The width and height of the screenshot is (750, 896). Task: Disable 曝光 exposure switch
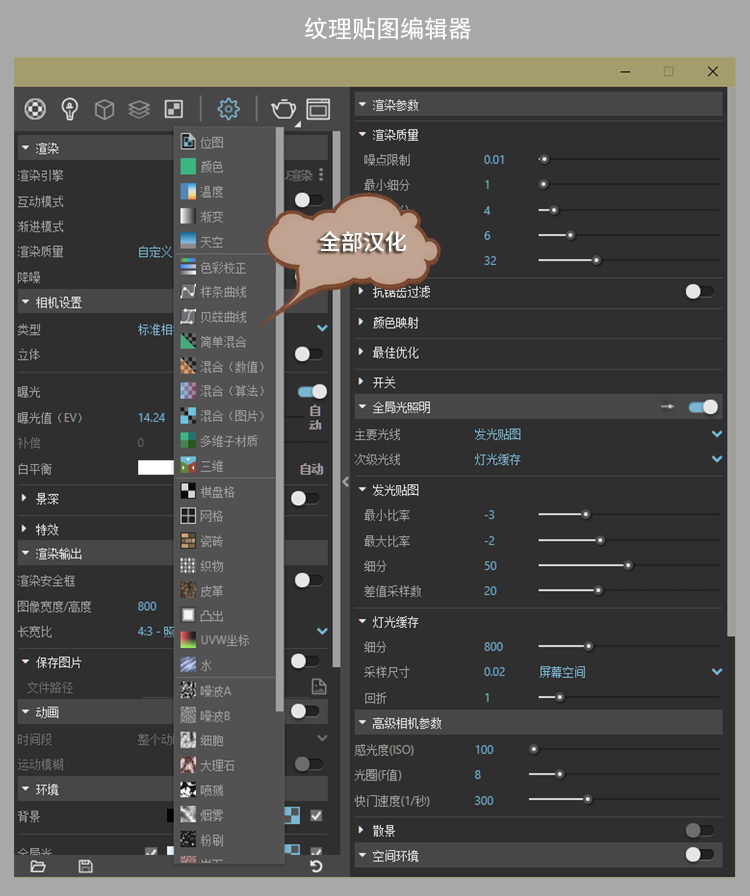312,391
